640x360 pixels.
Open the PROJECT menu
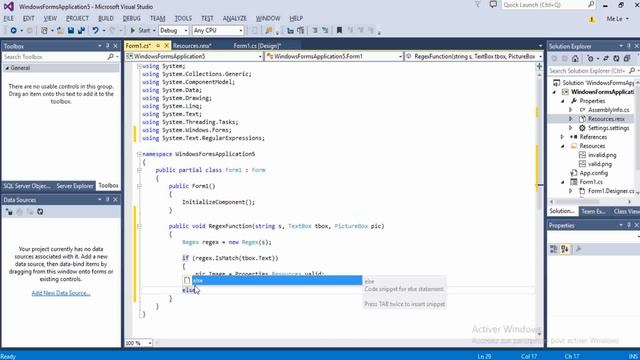[x=77, y=18]
